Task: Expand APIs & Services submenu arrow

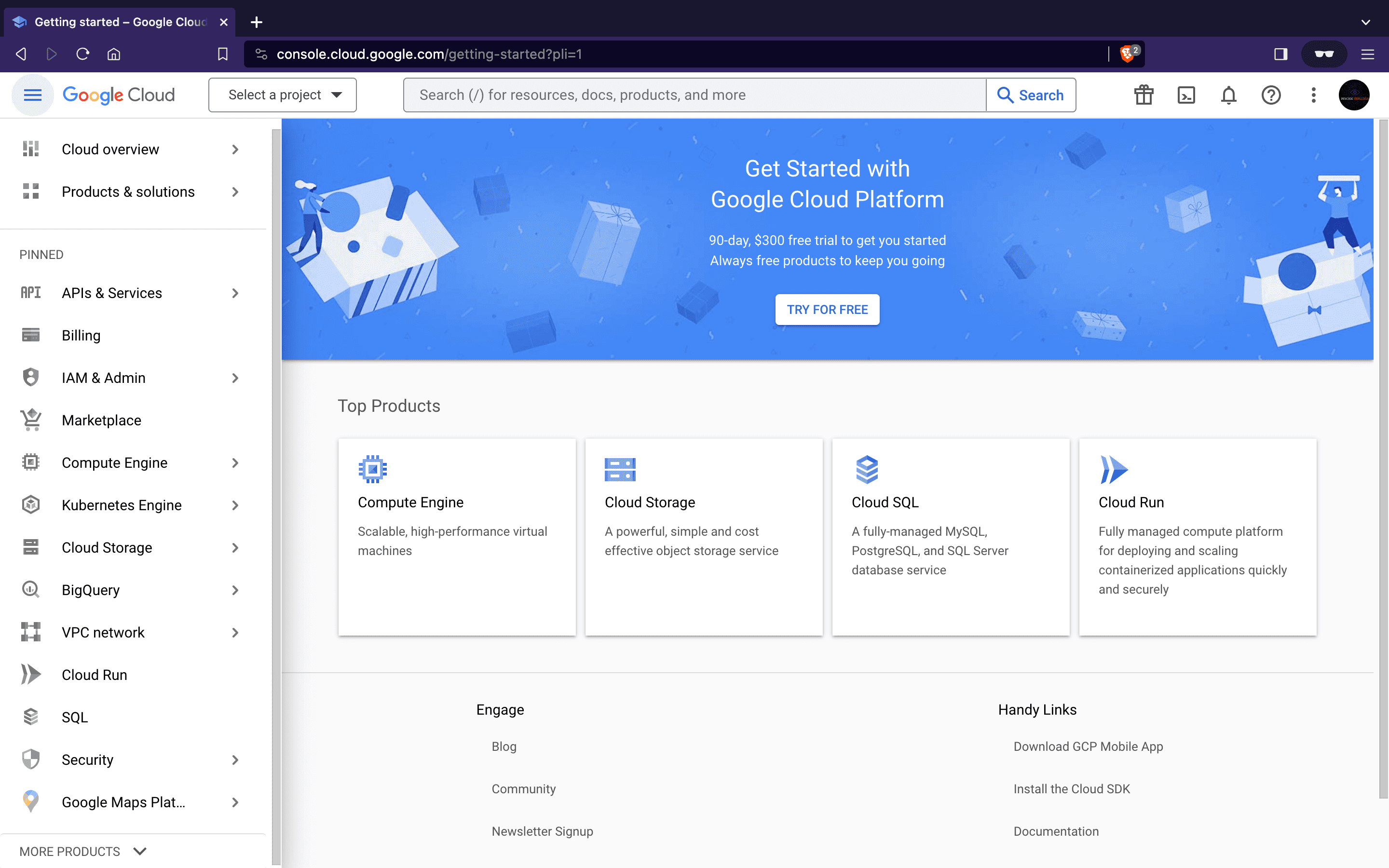Action: click(235, 293)
